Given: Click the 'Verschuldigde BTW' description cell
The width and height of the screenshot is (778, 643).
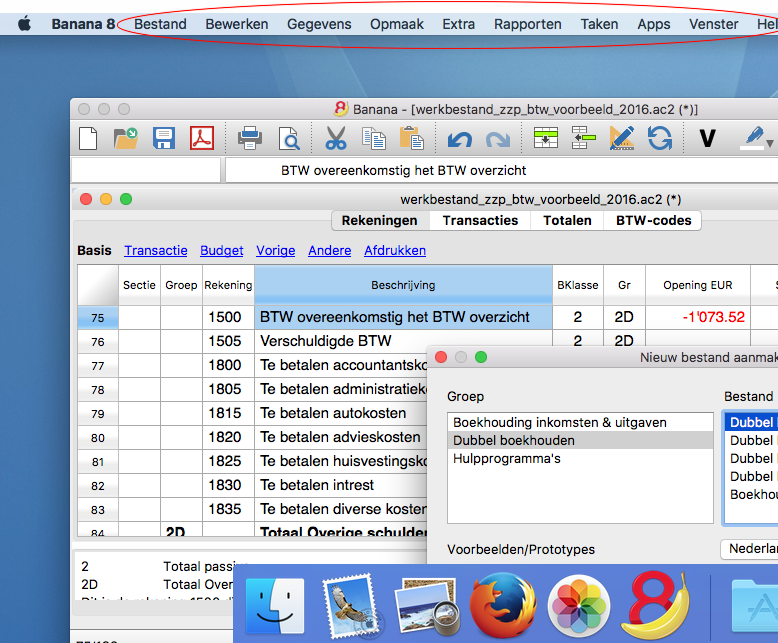Looking at the screenshot, I should coord(403,341).
